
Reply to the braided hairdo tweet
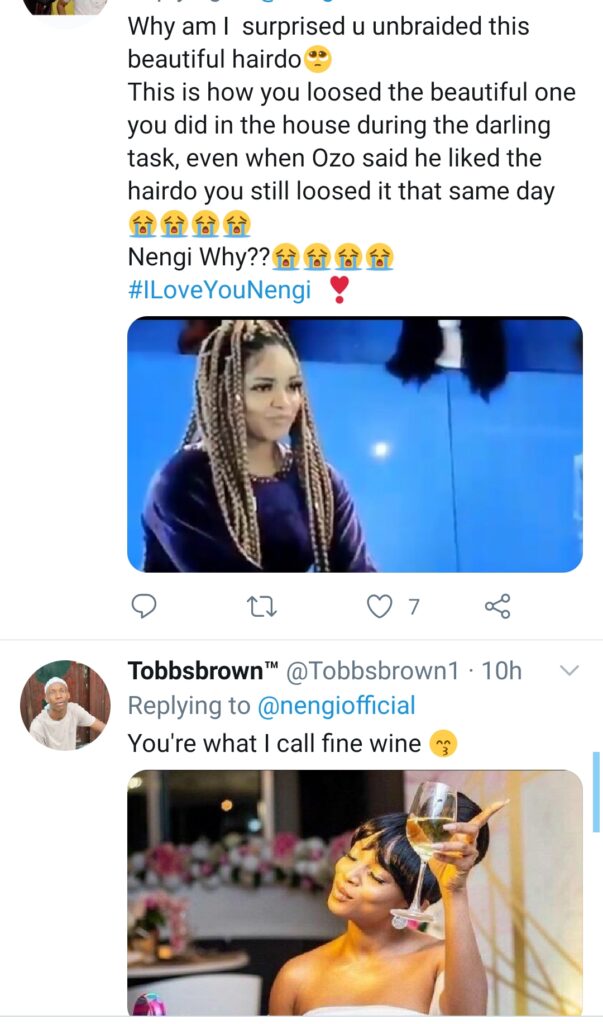[145, 605]
